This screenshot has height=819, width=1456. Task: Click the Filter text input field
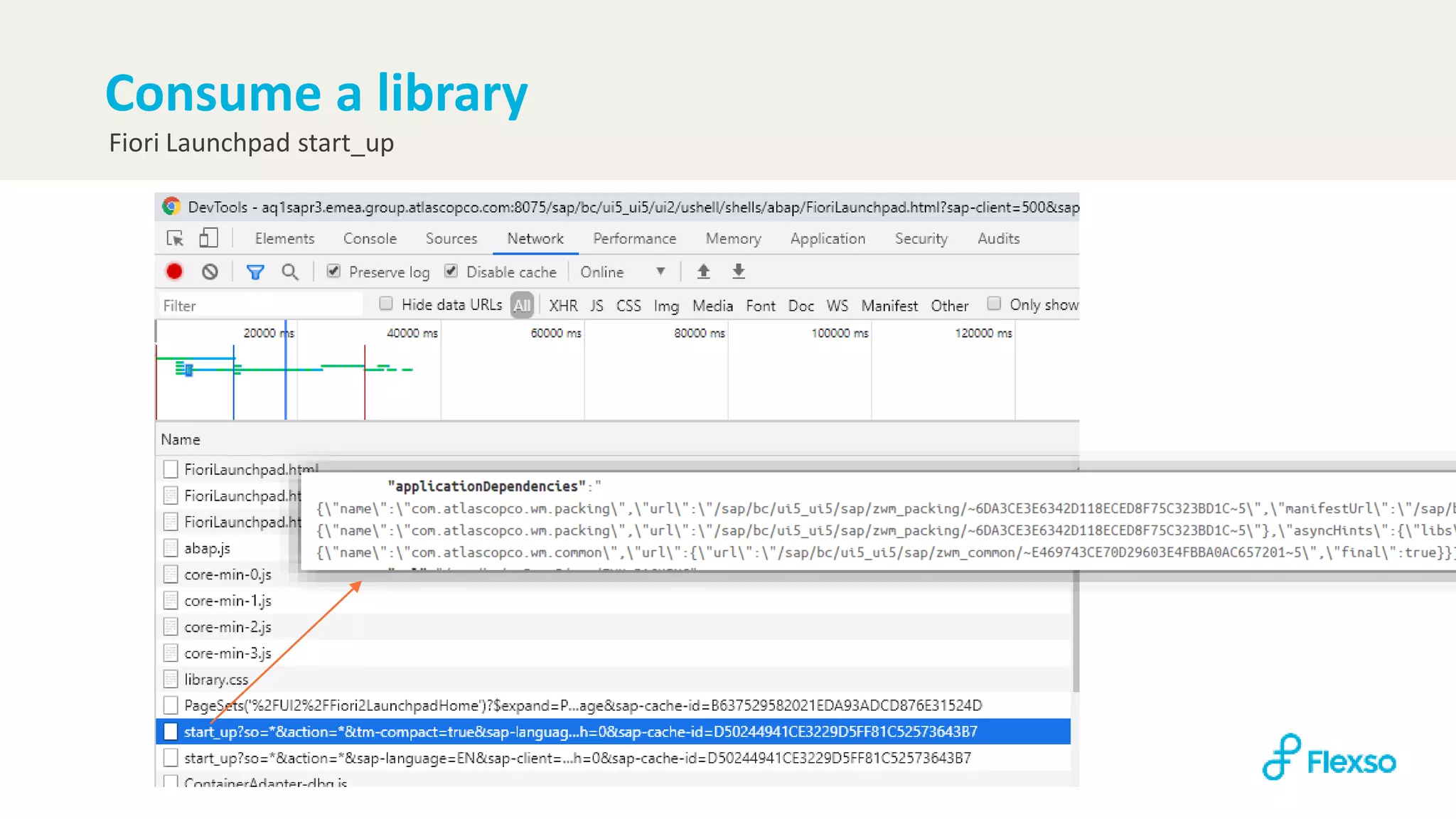pos(260,305)
